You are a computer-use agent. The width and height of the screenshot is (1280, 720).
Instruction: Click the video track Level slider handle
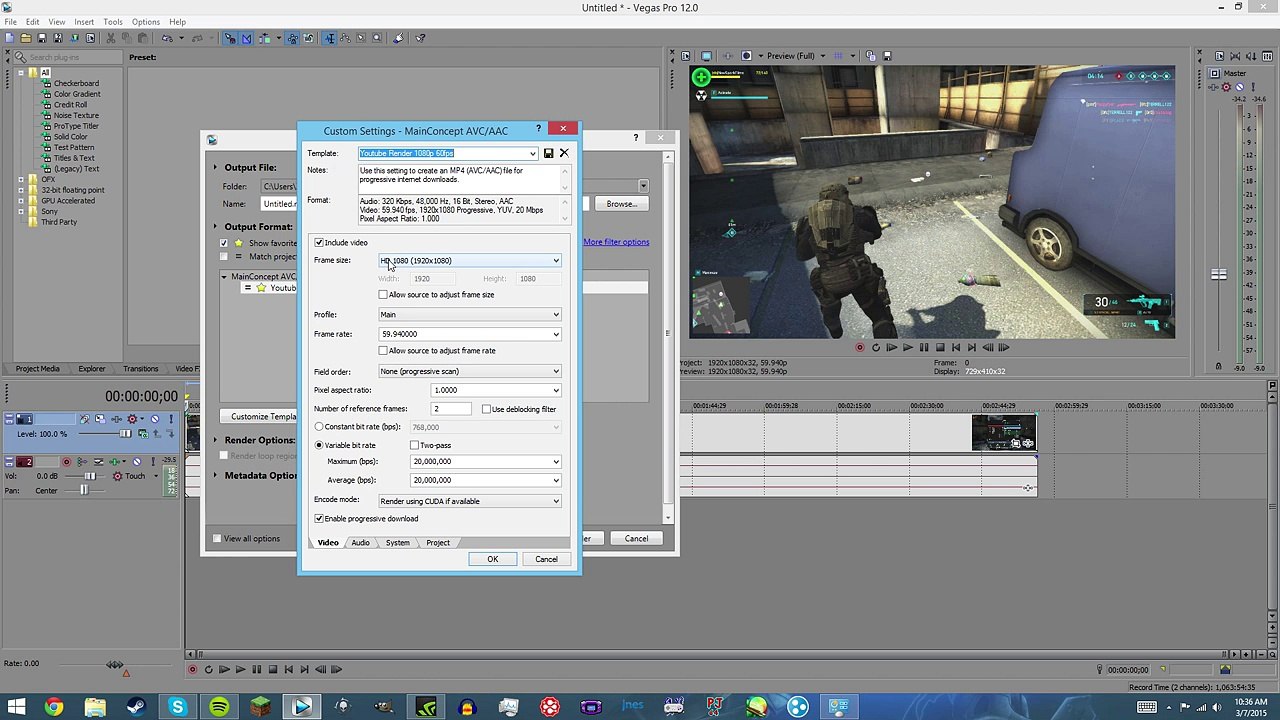coord(125,434)
